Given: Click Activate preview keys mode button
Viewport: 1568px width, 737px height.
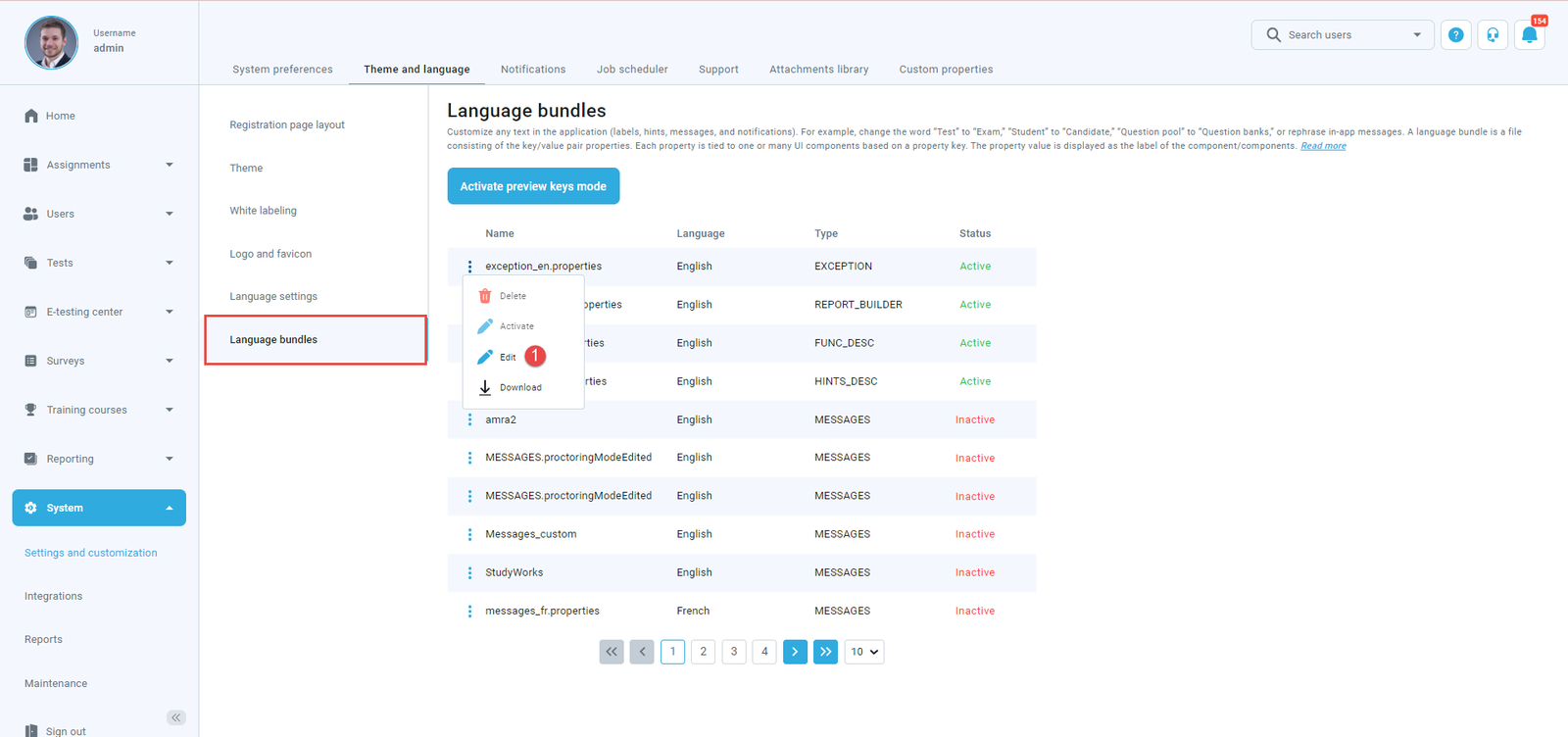Looking at the screenshot, I should [533, 186].
